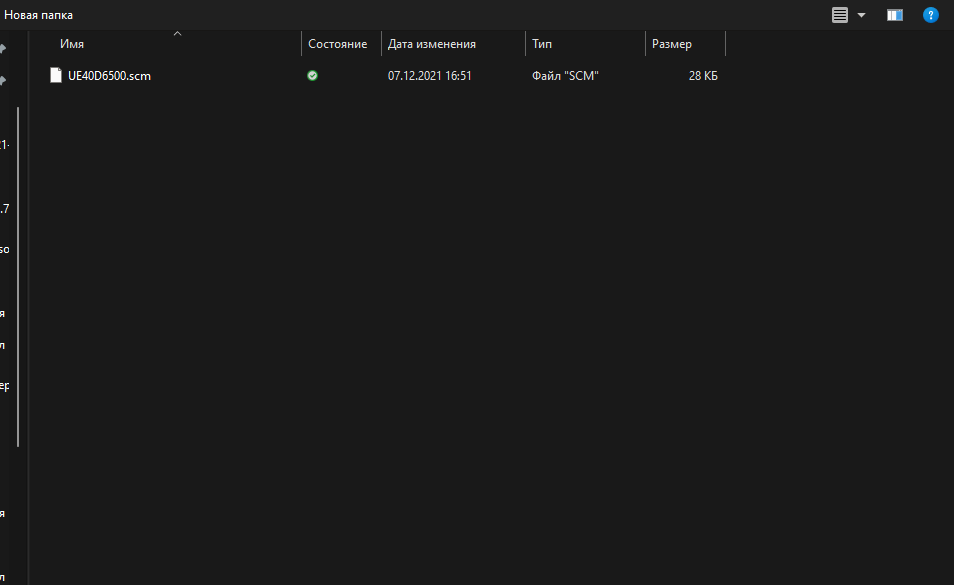The width and height of the screenshot is (954, 585).
Task: Select the UE40D6500.scm file name
Action: [109, 76]
